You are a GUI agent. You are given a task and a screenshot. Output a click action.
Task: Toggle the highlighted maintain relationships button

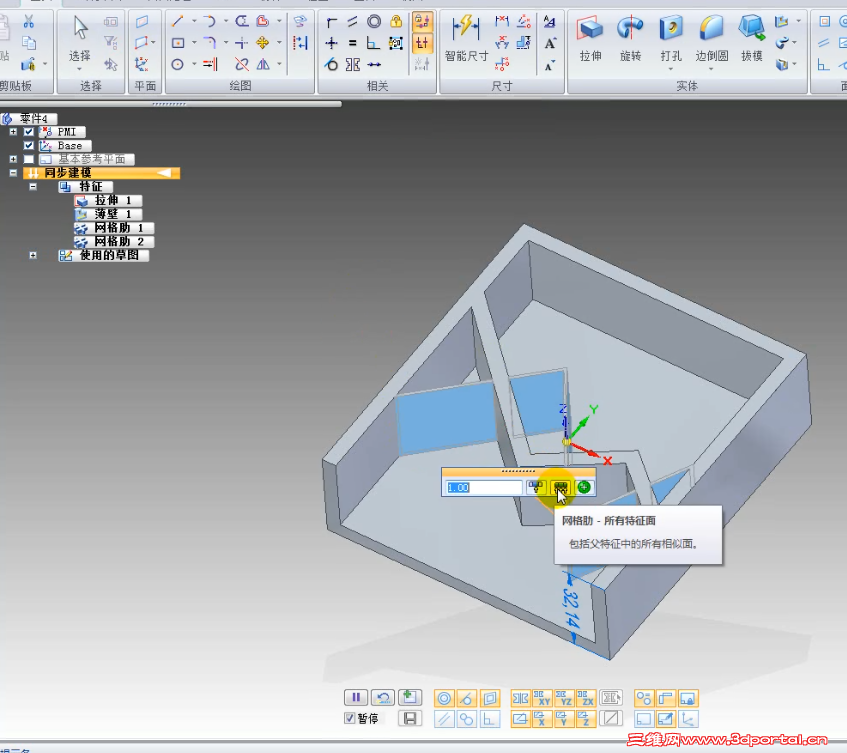point(422,22)
